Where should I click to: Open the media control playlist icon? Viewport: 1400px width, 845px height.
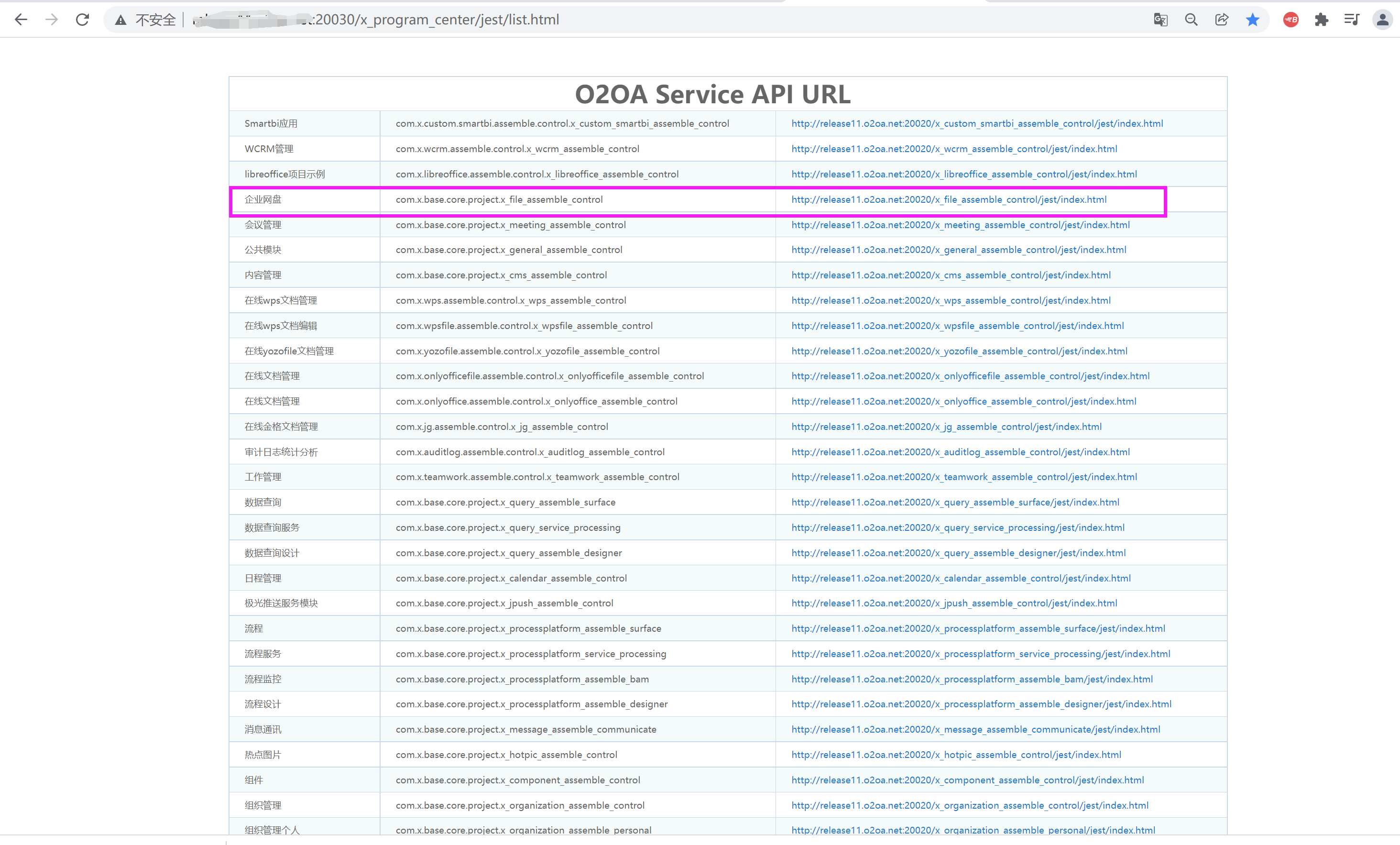click(x=1351, y=20)
